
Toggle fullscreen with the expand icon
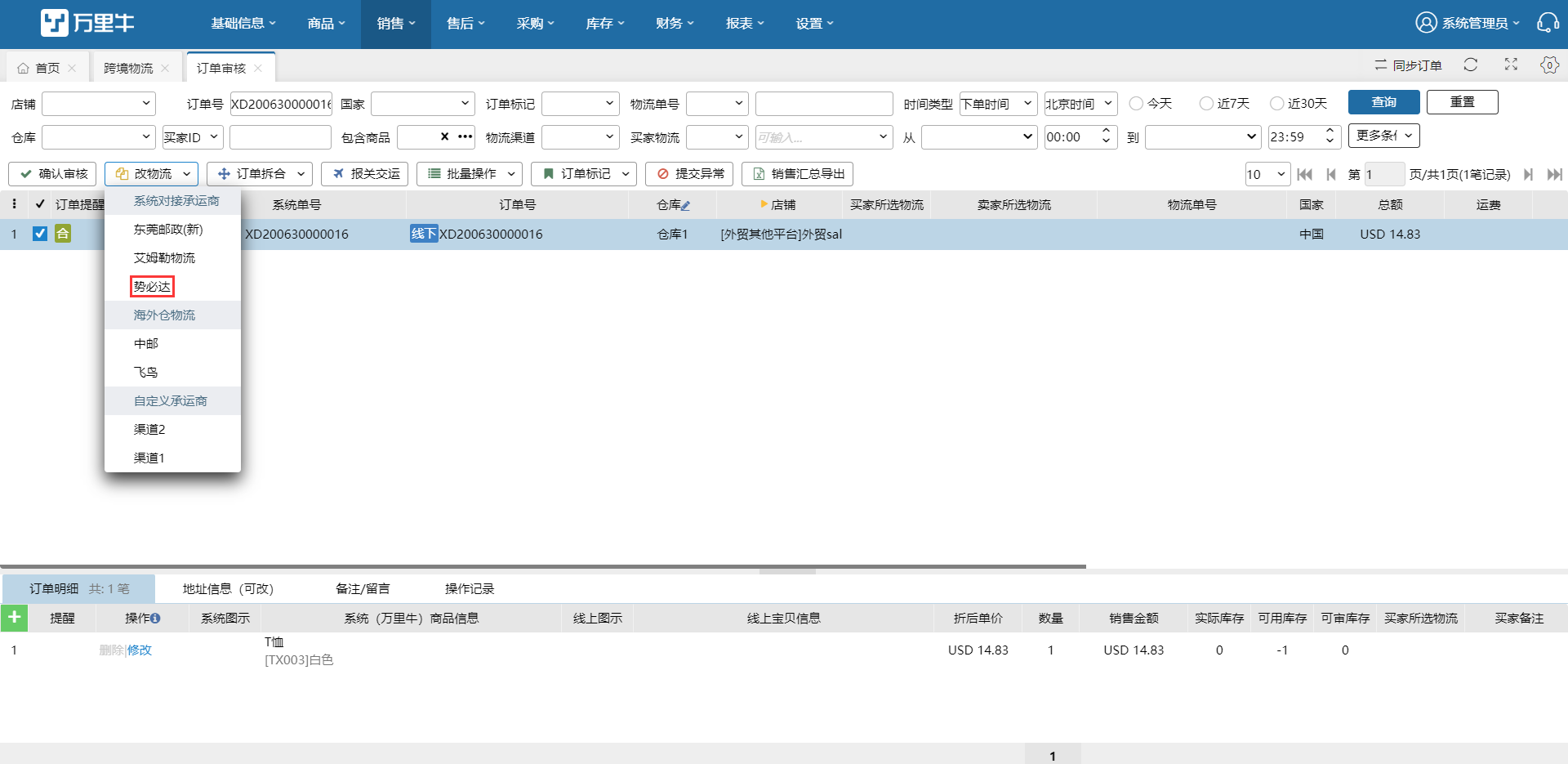click(x=1511, y=65)
